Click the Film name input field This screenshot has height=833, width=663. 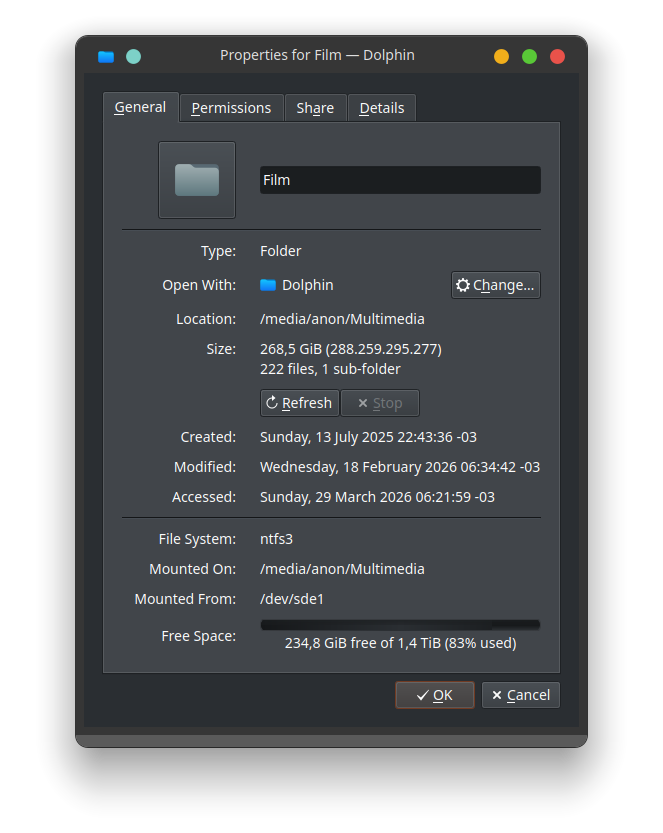coord(400,180)
